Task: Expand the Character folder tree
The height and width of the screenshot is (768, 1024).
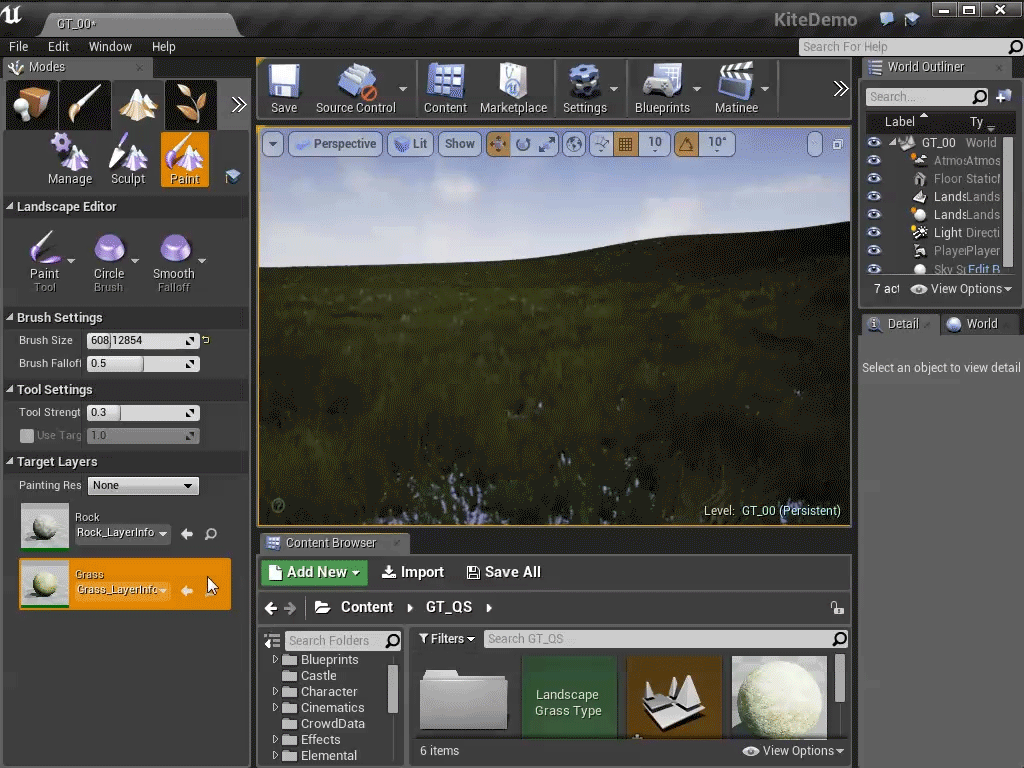Action: (x=276, y=692)
